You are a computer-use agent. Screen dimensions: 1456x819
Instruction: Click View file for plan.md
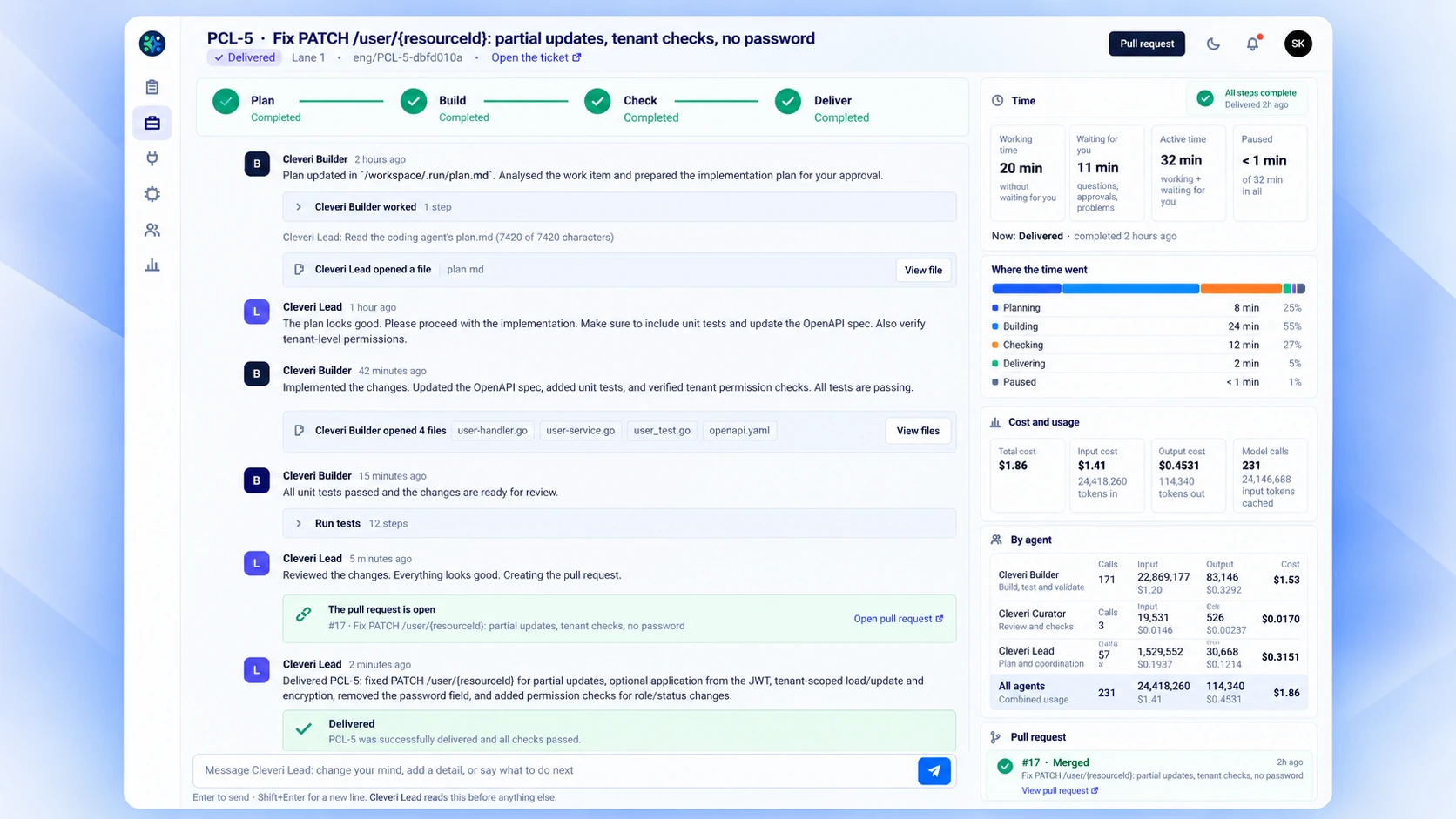pyautogui.click(x=923, y=271)
